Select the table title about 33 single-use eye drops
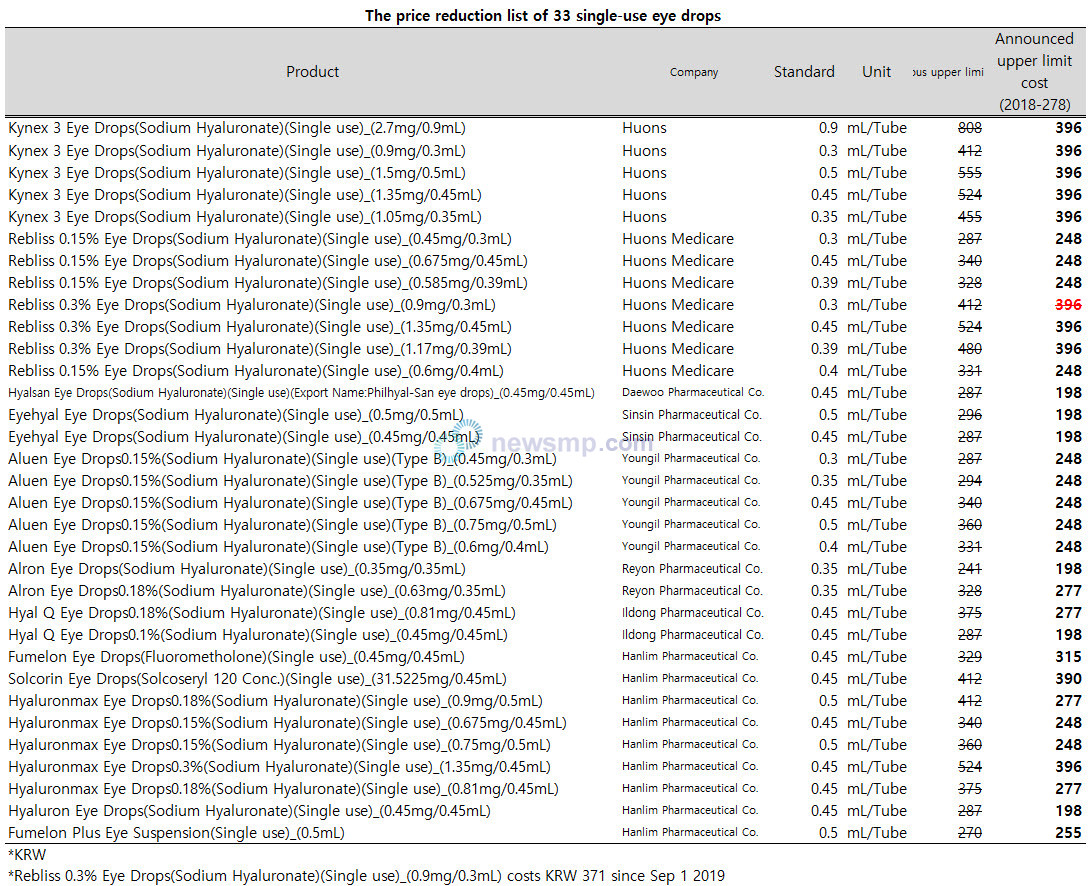1092x886 pixels. click(x=543, y=15)
